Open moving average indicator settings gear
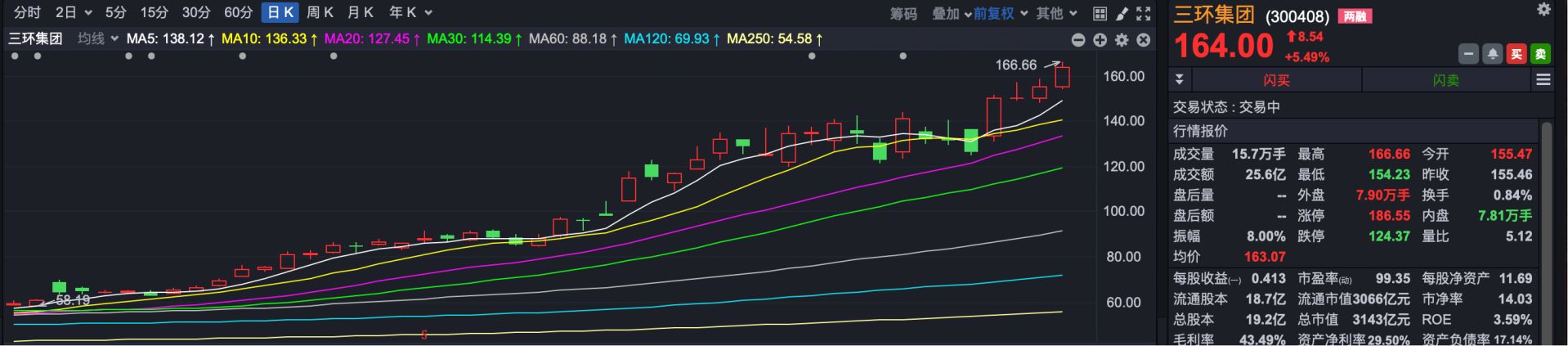Image resolution: width=1568 pixels, height=346 pixels. (1122, 39)
